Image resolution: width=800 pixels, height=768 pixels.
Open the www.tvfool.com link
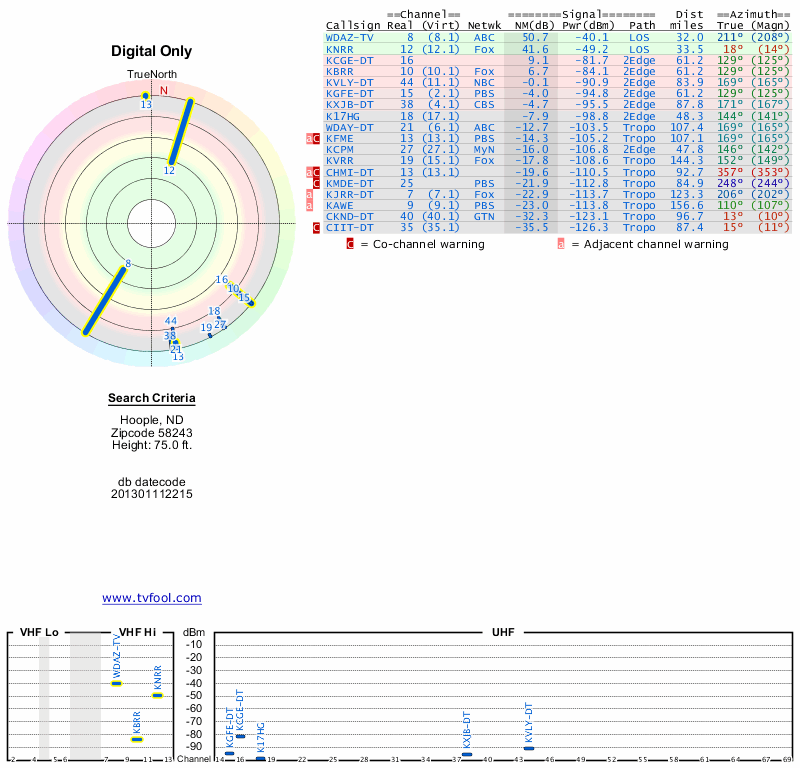pyautogui.click(x=152, y=598)
